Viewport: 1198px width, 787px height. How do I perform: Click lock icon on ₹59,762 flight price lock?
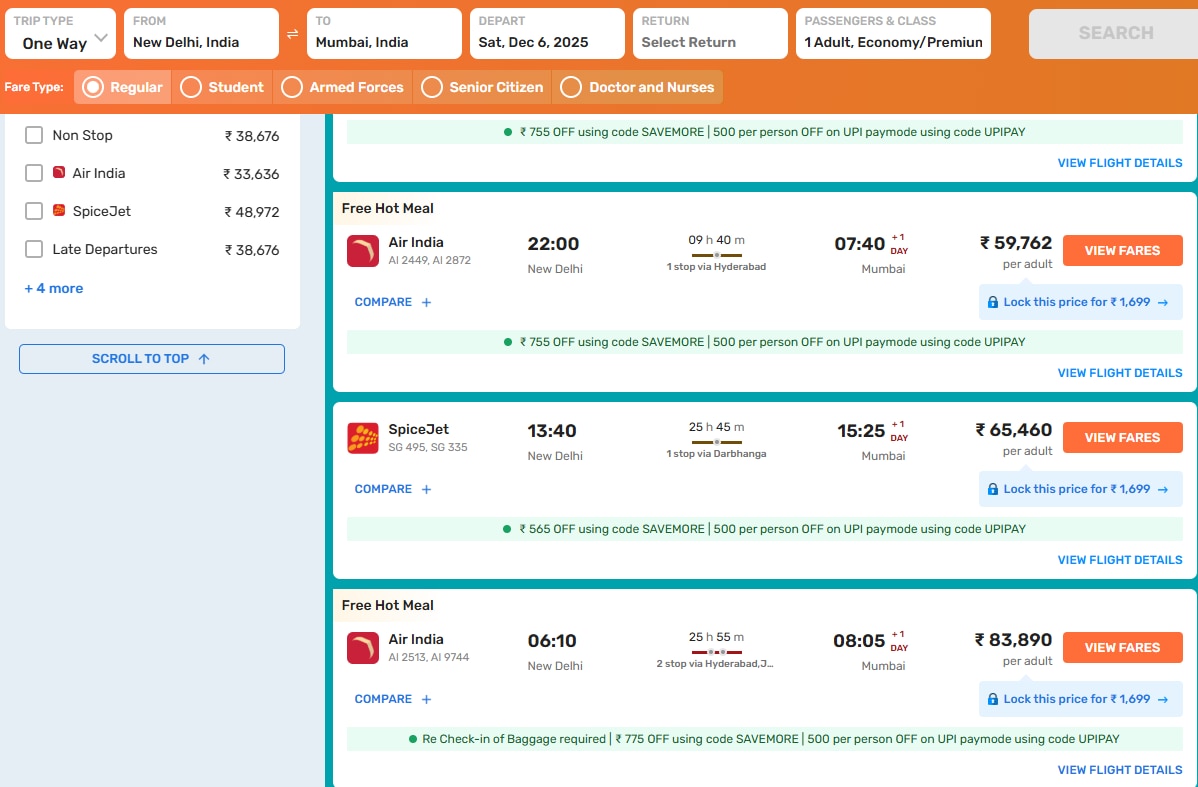click(x=992, y=302)
